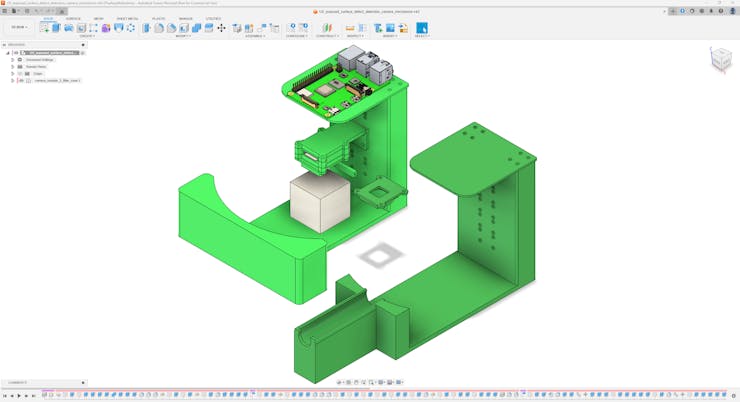Switch to the SHEET METAL tab
The image size is (740, 402).
click(x=127, y=19)
